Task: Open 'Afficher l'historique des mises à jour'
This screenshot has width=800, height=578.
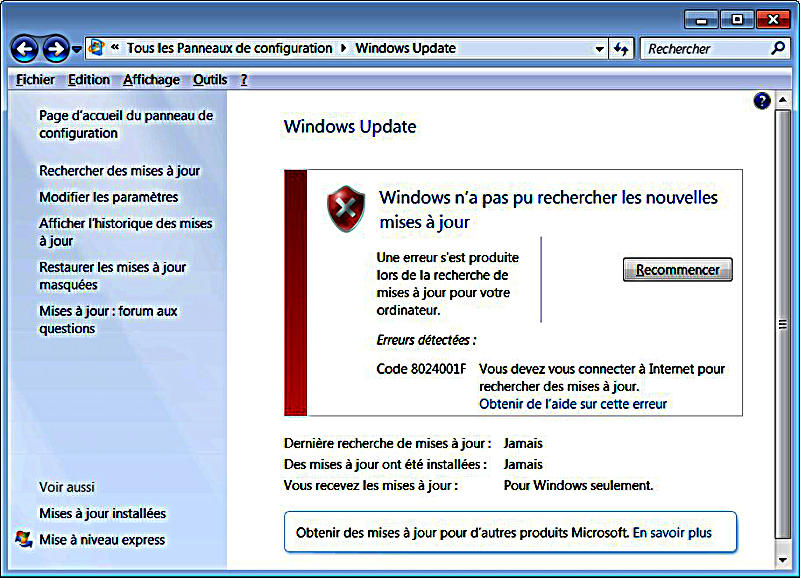Action: pyautogui.click(x=126, y=232)
